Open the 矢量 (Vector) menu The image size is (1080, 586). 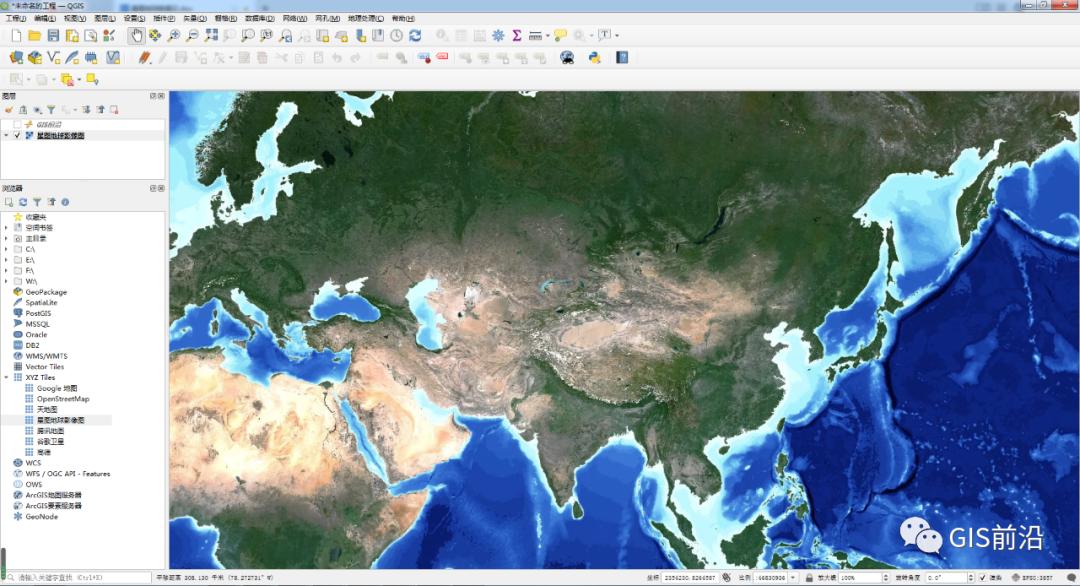pos(195,18)
